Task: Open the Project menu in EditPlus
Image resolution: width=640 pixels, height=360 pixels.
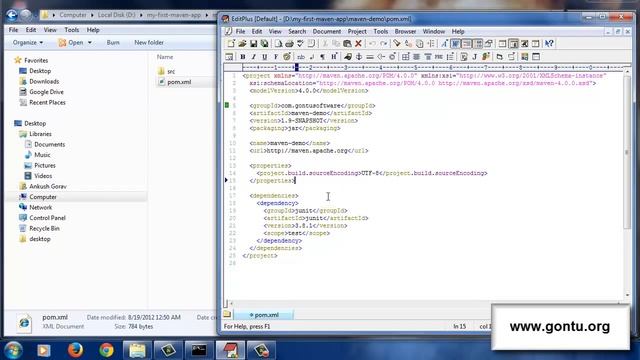Action: (357, 31)
